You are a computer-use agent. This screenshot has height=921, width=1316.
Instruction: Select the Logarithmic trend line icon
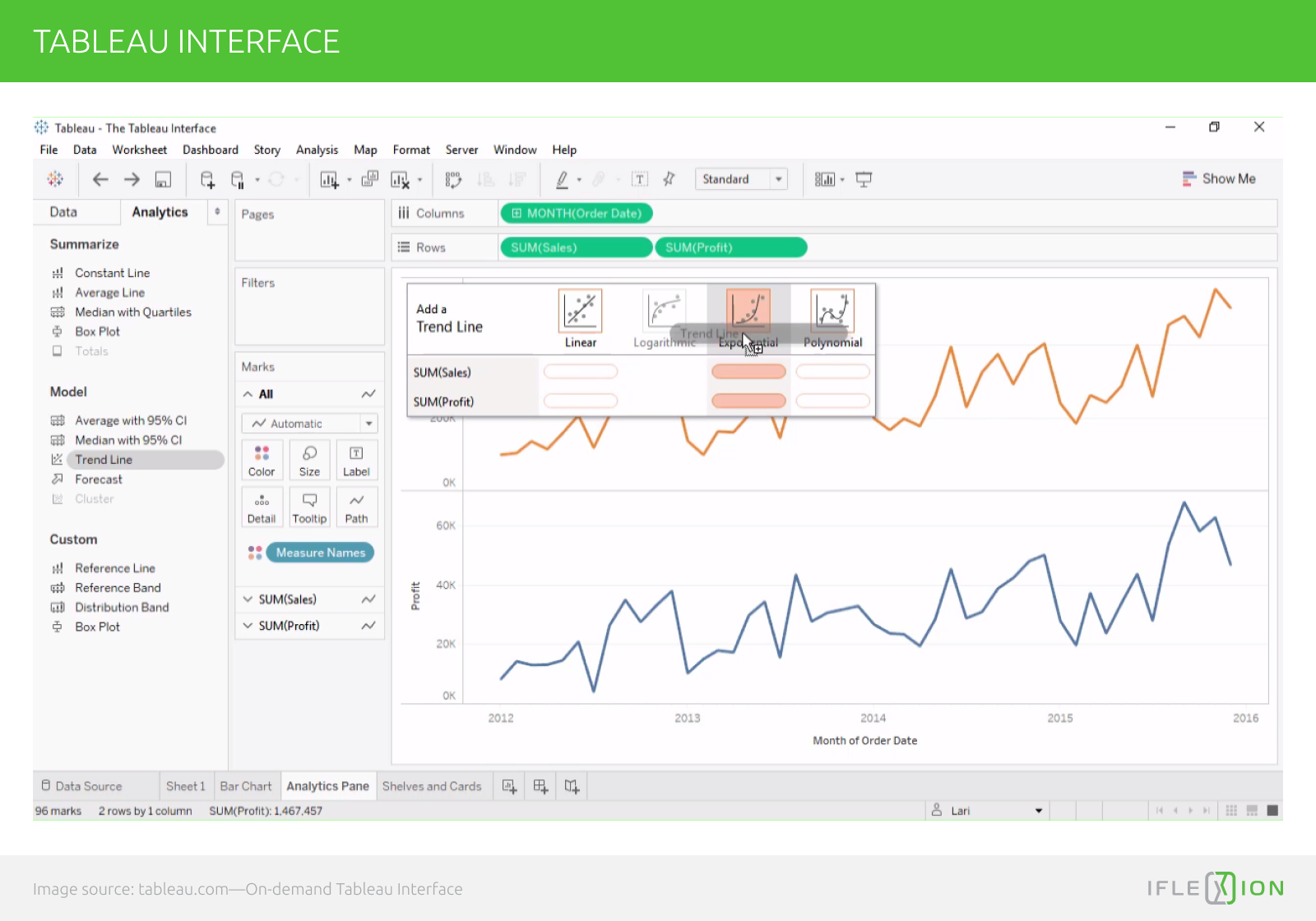[665, 311]
